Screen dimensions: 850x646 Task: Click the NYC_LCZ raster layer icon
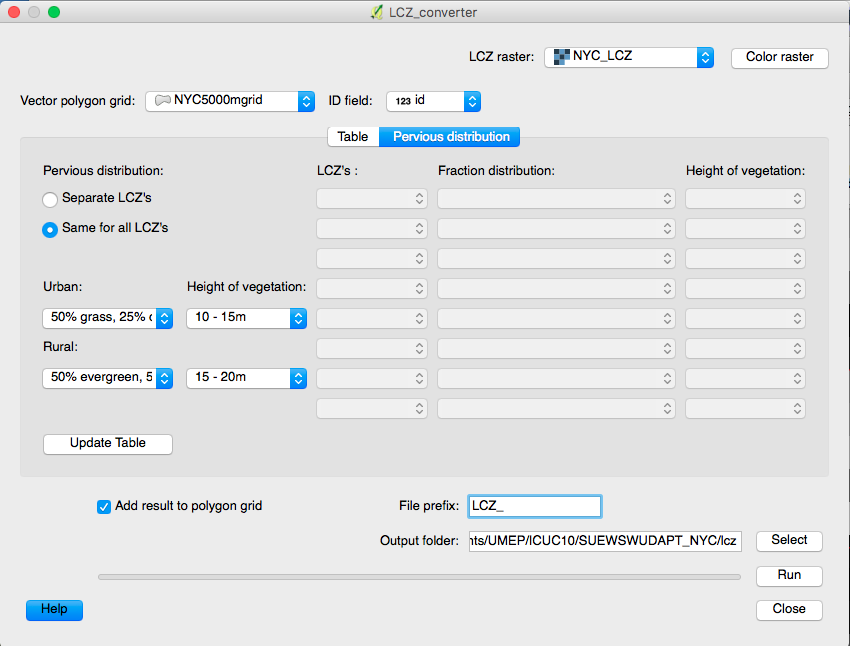click(x=562, y=56)
